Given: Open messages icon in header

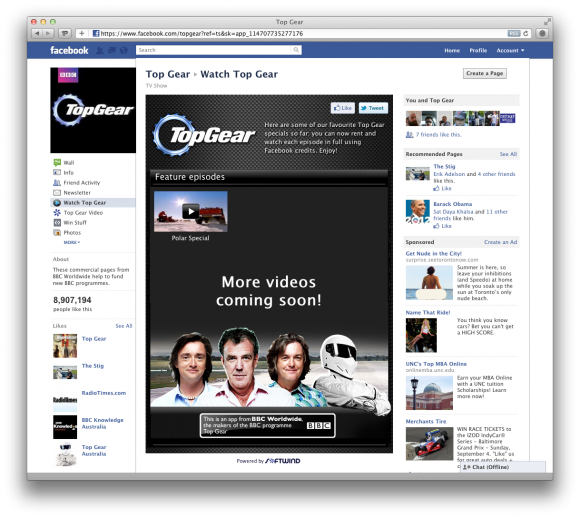Looking at the screenshot, I should (x=111, y=50).
